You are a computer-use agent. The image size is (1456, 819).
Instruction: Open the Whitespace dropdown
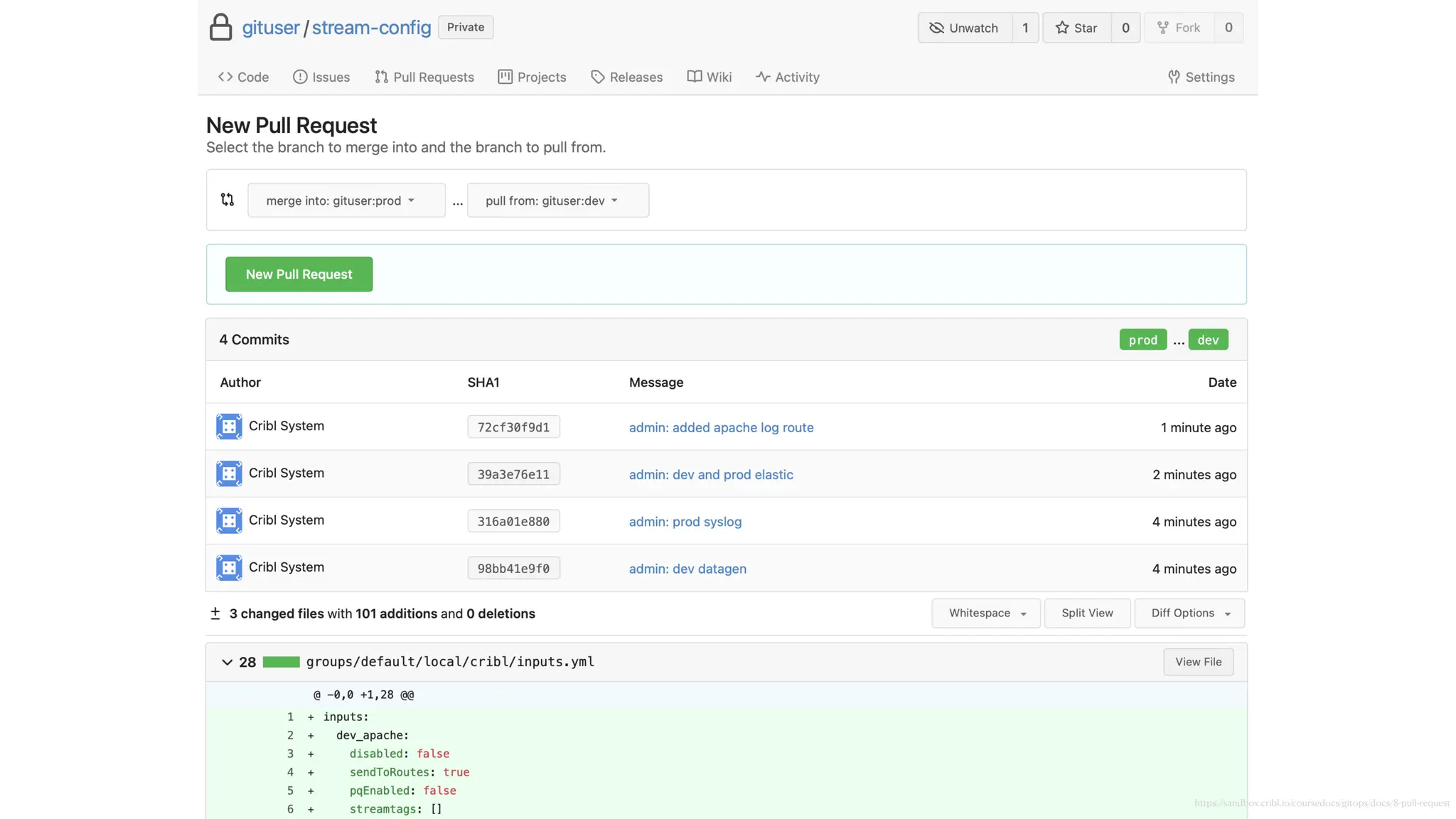point(986,613)
